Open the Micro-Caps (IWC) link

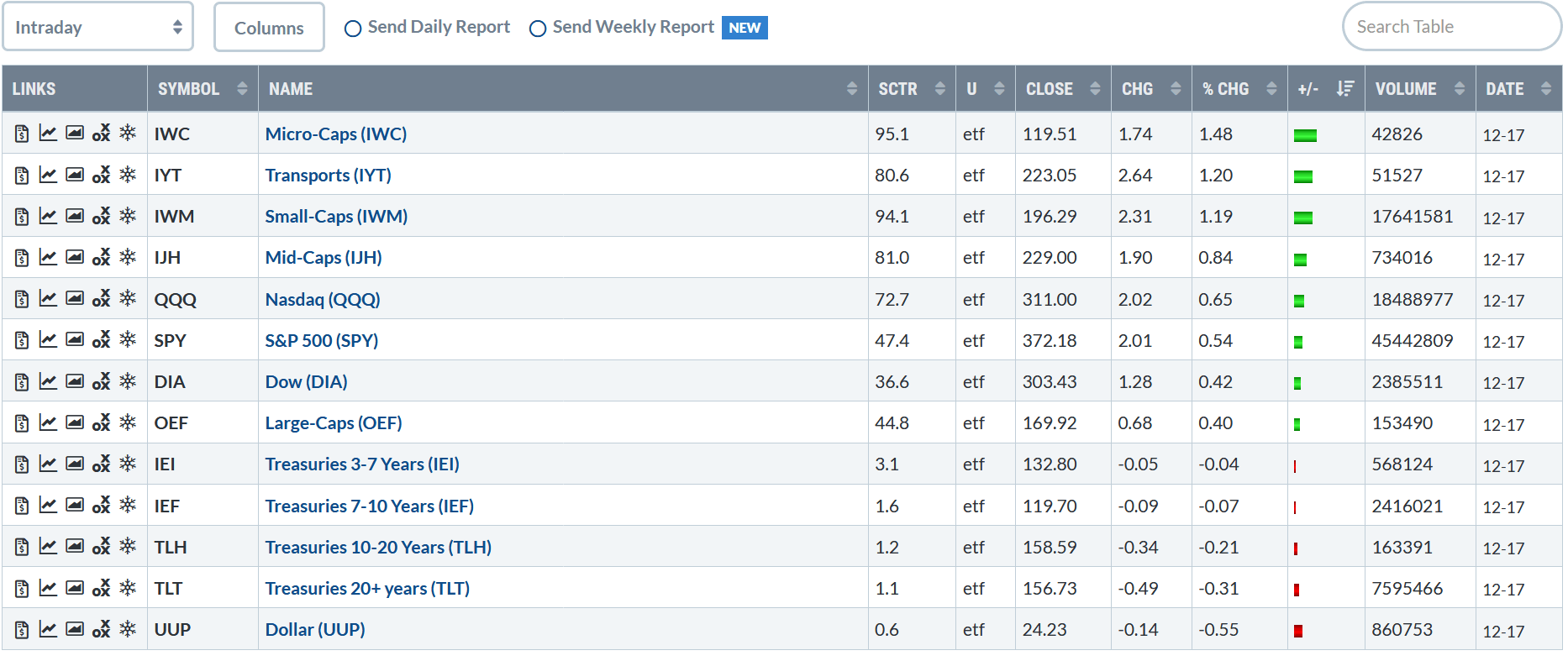pos(335,134)
